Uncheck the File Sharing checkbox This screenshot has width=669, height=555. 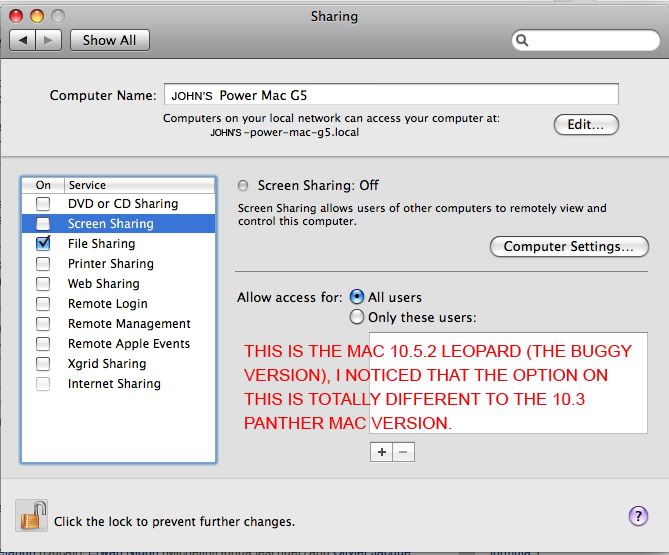pos(43,244)
